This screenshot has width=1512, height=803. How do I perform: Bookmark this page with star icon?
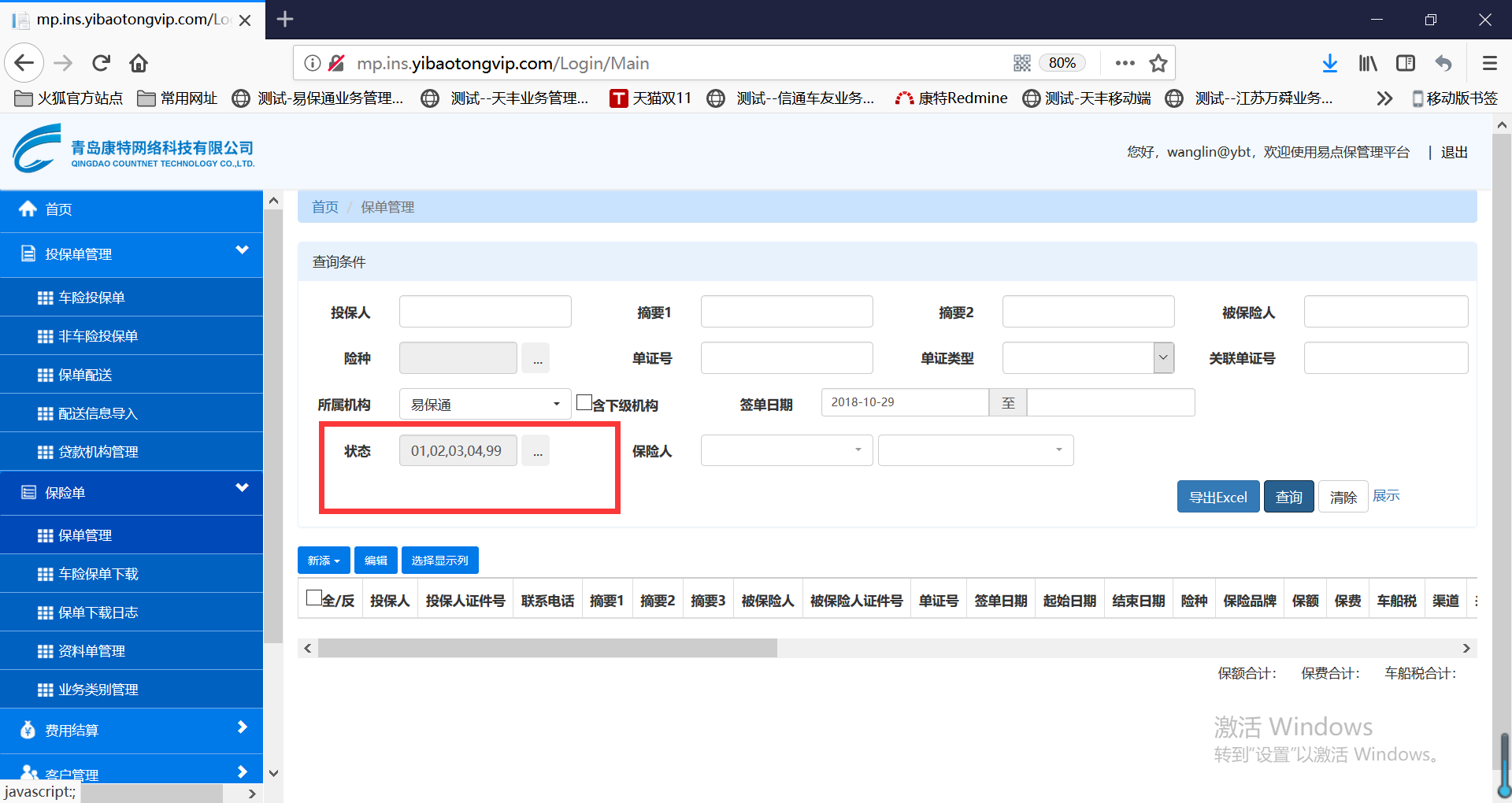[x=1158, y=63]
